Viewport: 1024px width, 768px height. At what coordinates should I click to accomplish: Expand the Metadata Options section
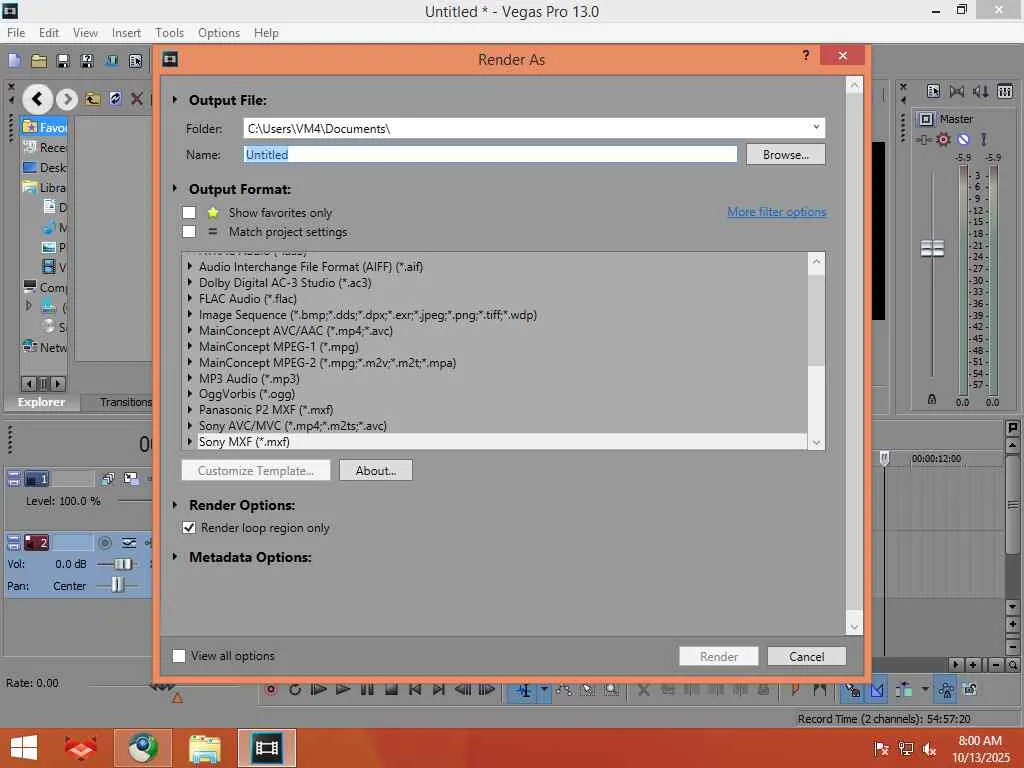pos(175,557)
